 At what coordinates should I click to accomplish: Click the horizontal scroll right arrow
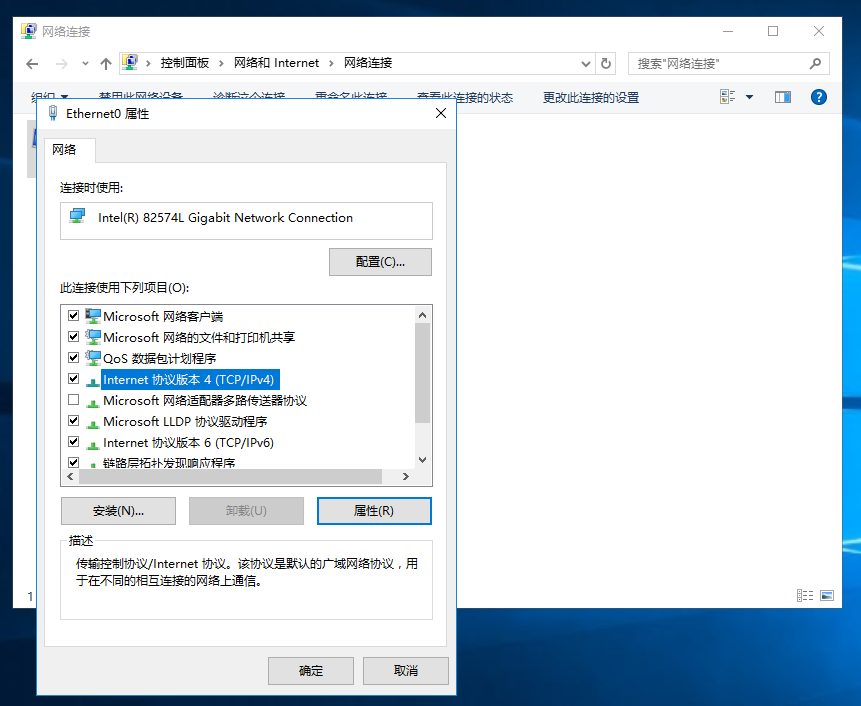coord(406,477)
